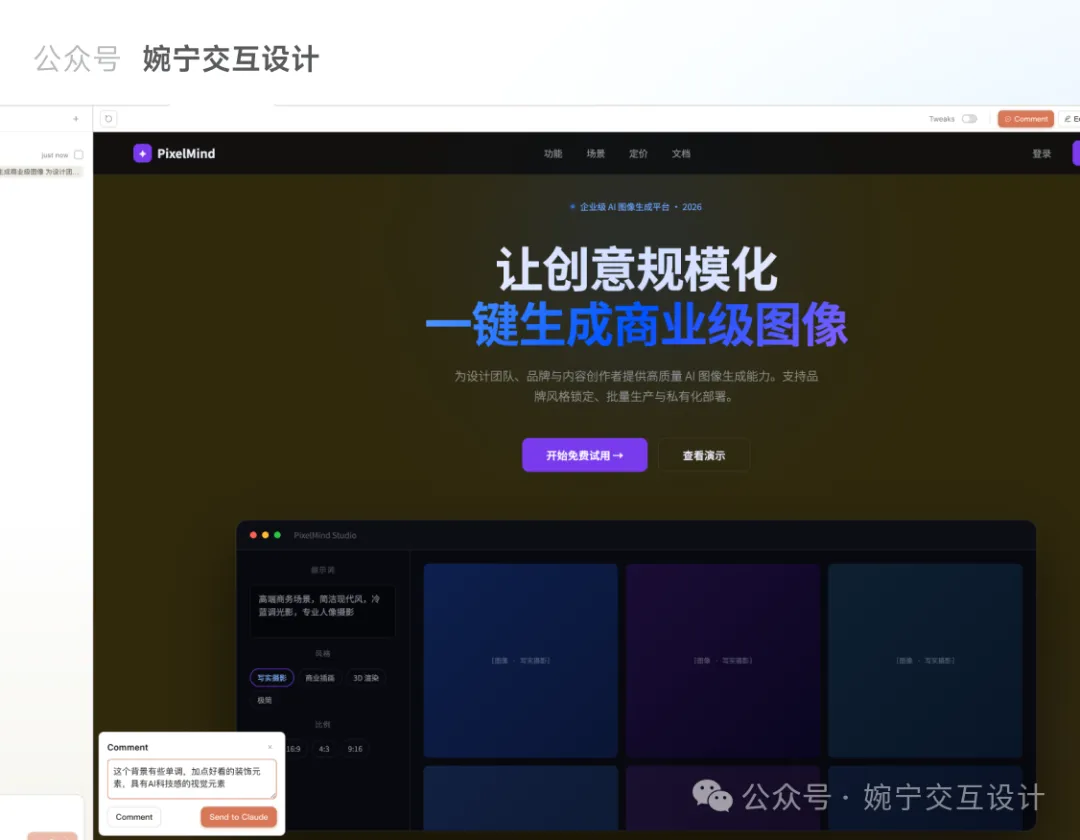
Task: Click inside the comment text input field
Action: [191, 778]
